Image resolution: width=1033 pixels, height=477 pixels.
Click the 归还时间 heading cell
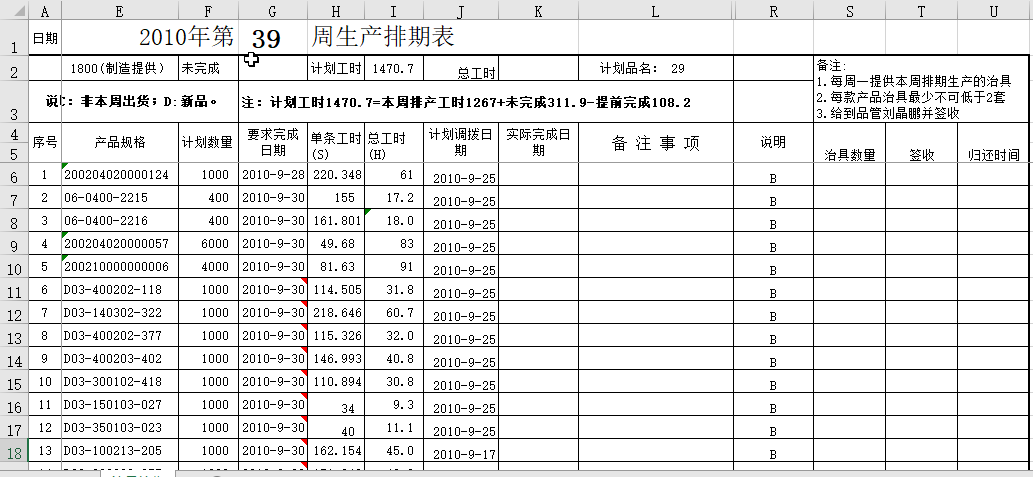[994, 155]
